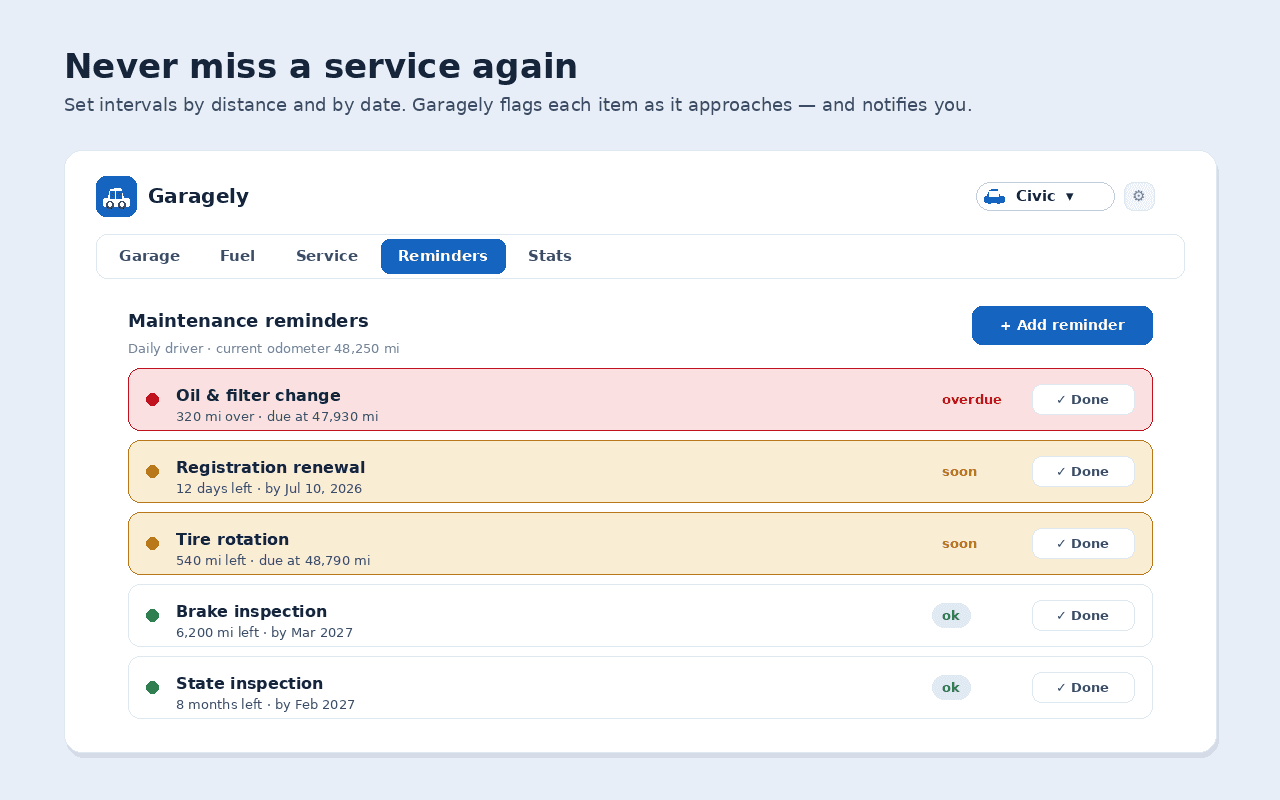Click '6,200 mi left · by Mar 2027'
Screen dimensions: 1280x800
coord(264,633)
